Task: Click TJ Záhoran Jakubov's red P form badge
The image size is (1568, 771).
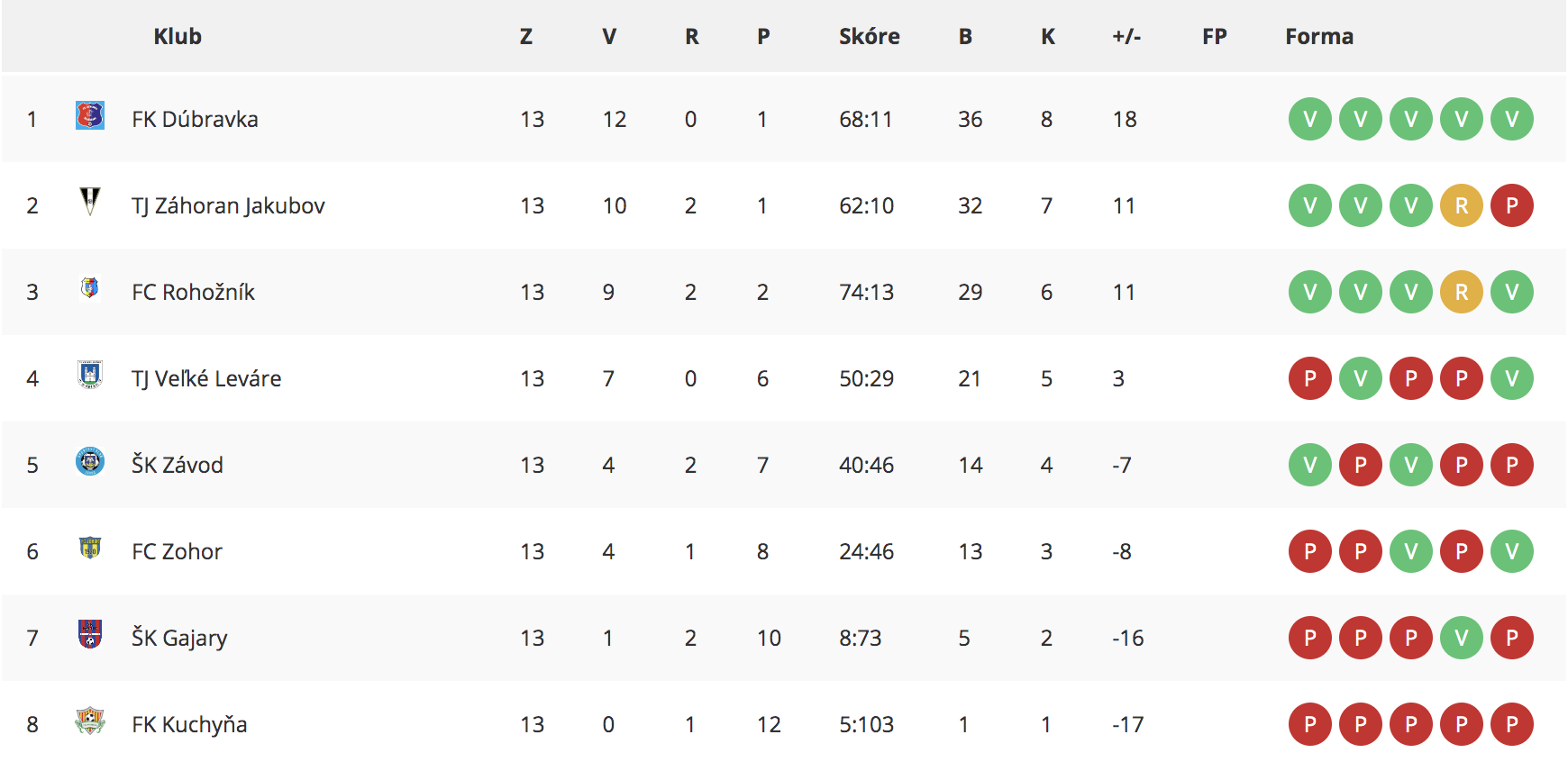Action: pyautogui.click(x=1512, y=205)
